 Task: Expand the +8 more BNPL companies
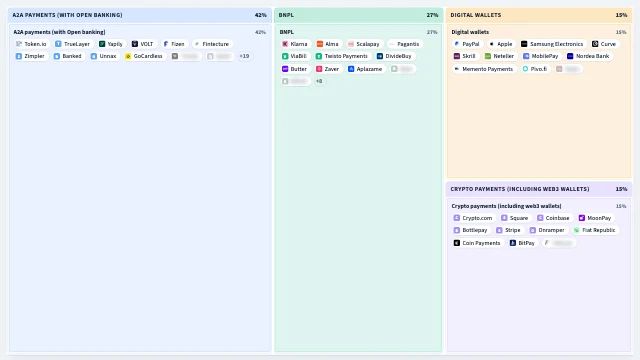pos(319,81)
